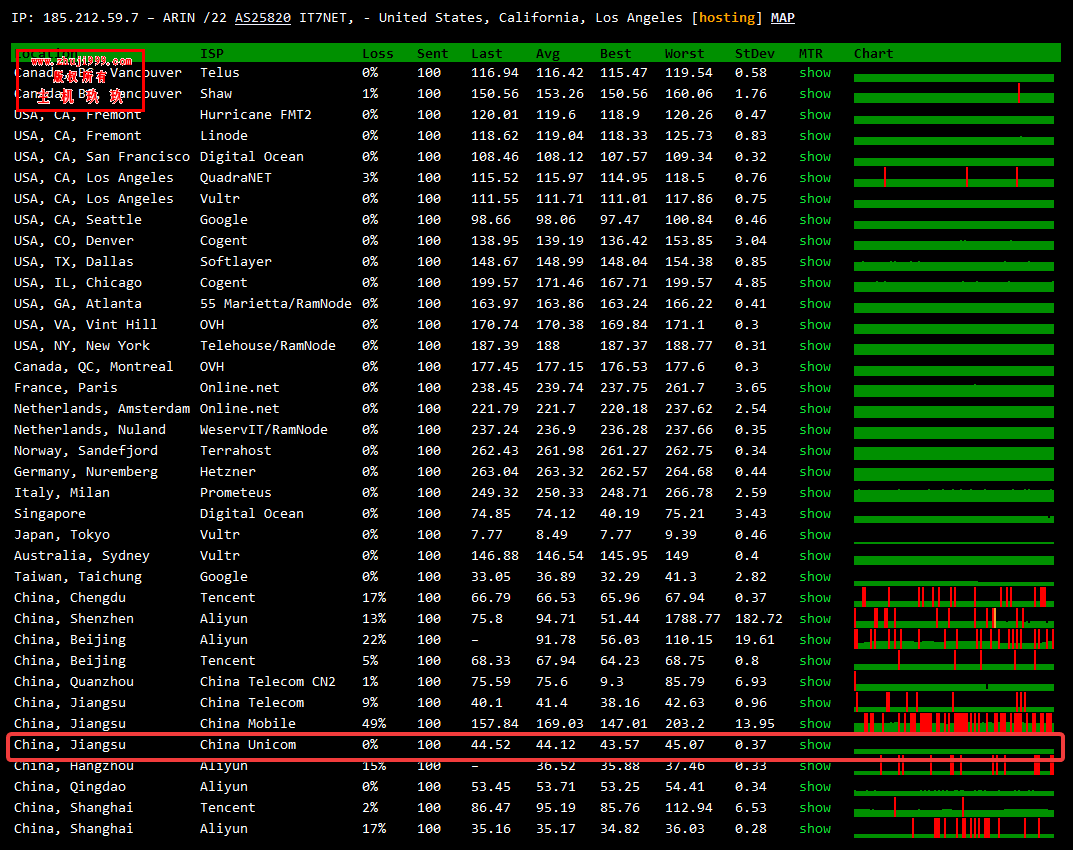Select the ISP cell Softlayer
The width and height of the screenshot is (1073, 850).
(235, 261)
